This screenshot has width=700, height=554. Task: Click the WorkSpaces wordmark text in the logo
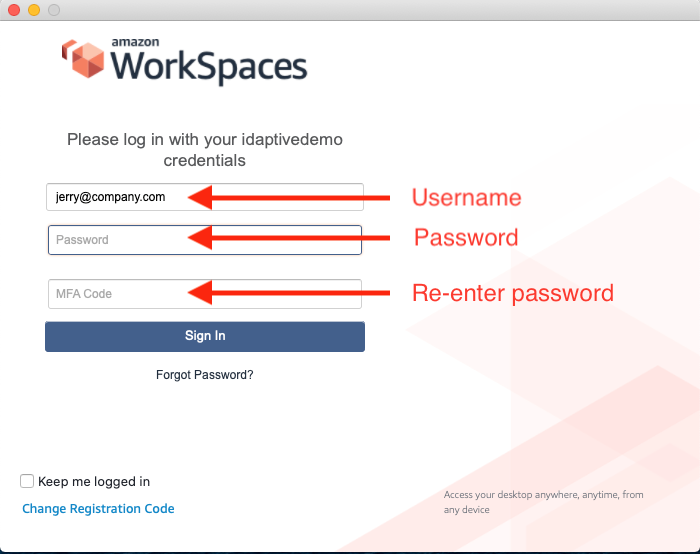click(x=208, y=67)
